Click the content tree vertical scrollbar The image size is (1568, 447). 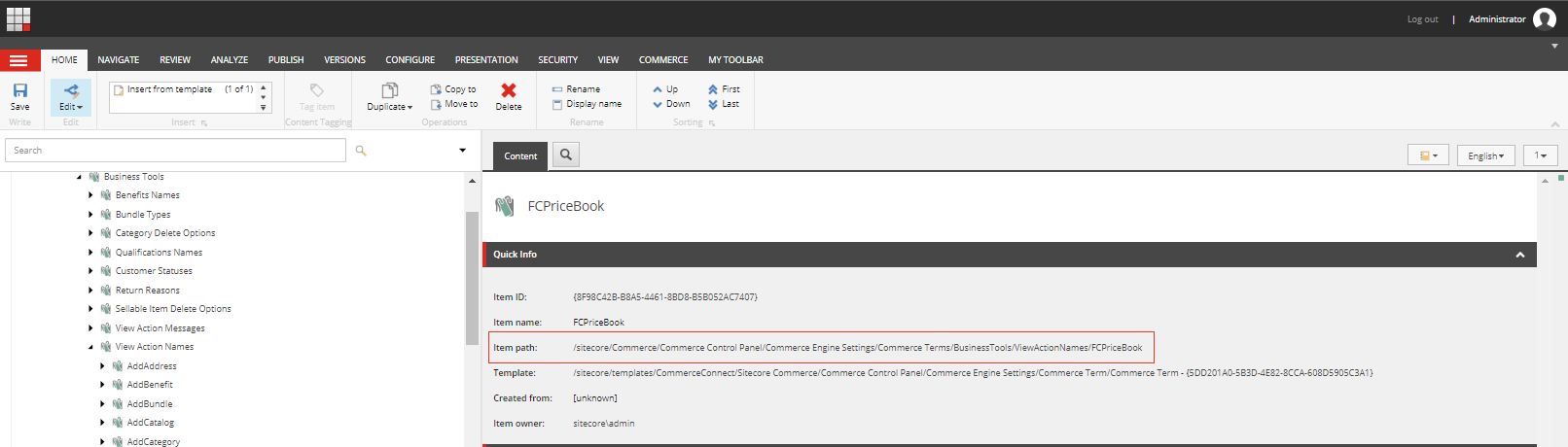click(x=472, y=278)
